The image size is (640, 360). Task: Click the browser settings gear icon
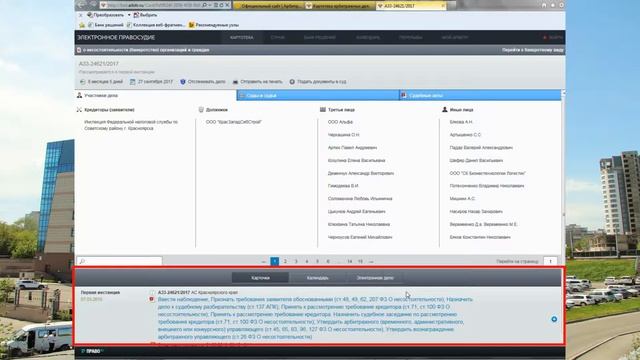pyautogui.click(x=561, y=5)
